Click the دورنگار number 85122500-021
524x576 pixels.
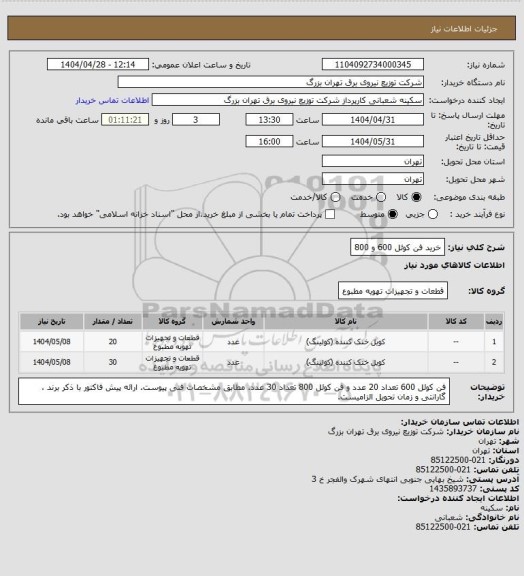[458, 460]
